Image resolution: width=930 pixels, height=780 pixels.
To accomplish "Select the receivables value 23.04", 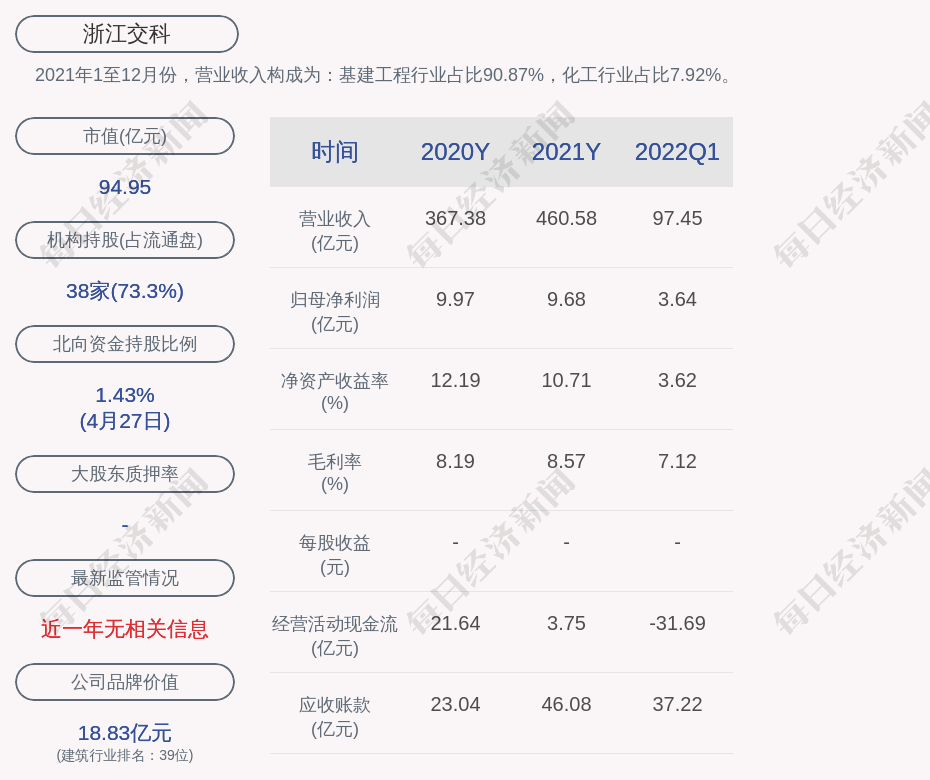I will pyautogui.click(x=455, y=705).
